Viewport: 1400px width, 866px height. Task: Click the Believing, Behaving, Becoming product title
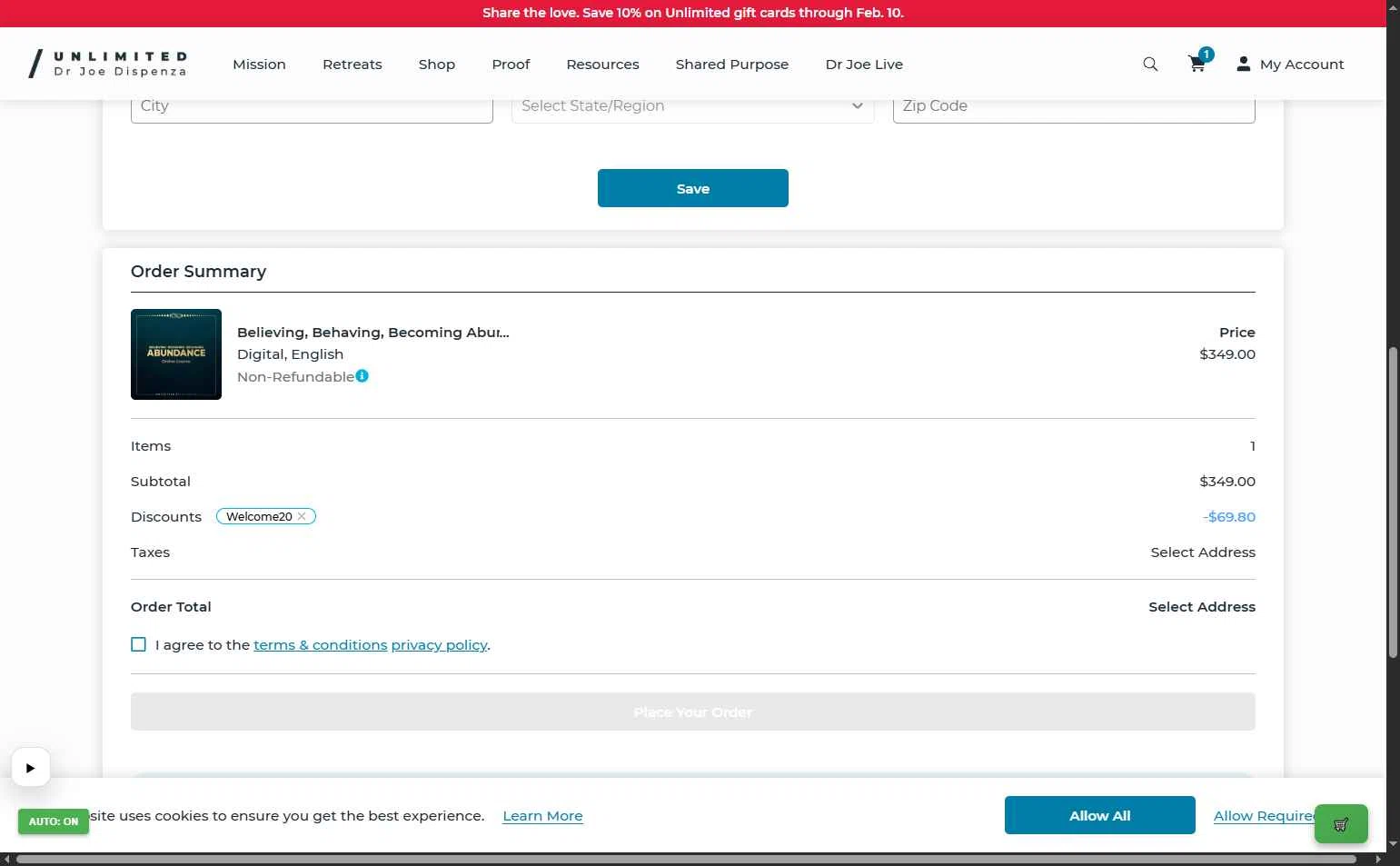pos(373,333)
